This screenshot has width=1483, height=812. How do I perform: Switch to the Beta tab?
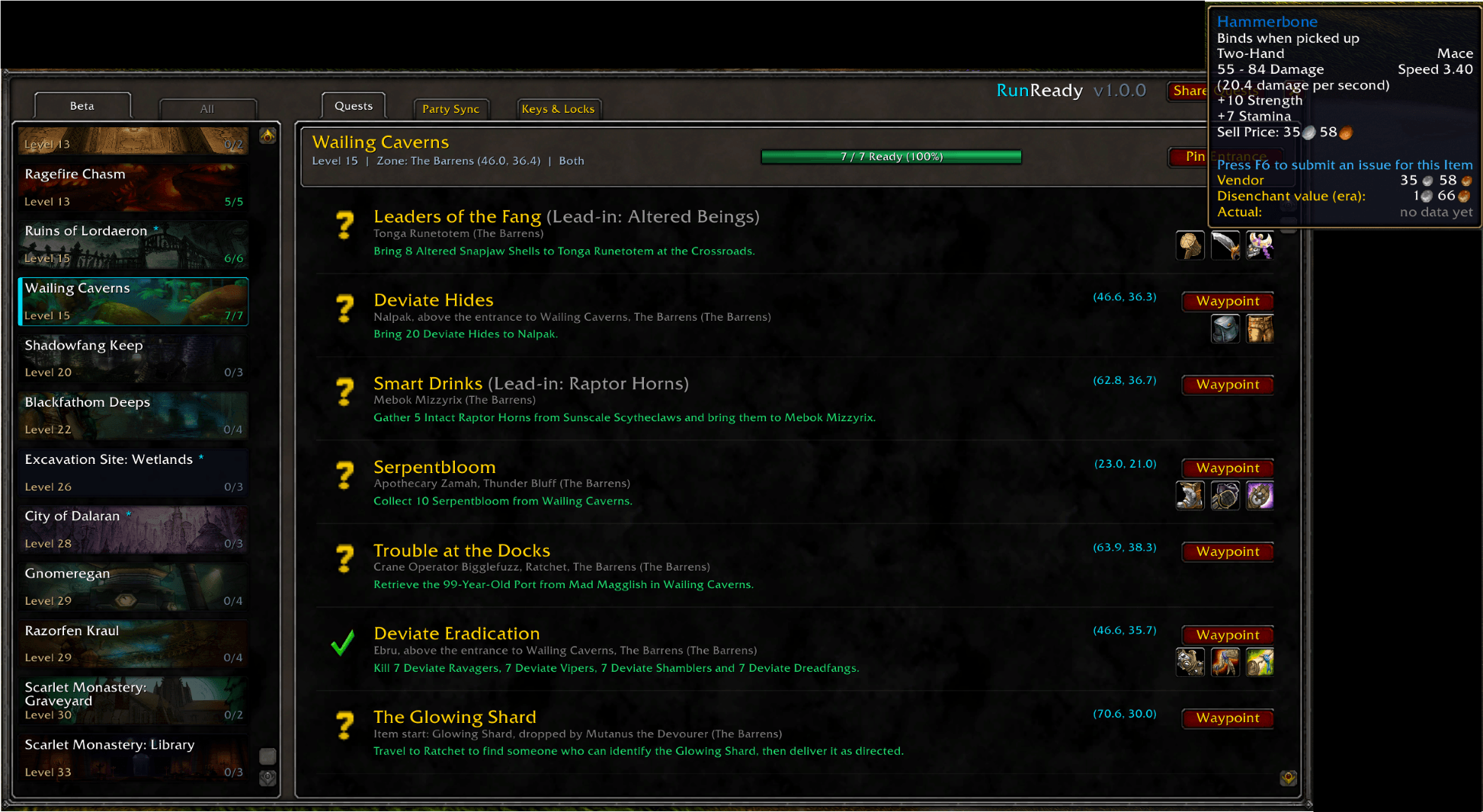[x=82, y=106]
